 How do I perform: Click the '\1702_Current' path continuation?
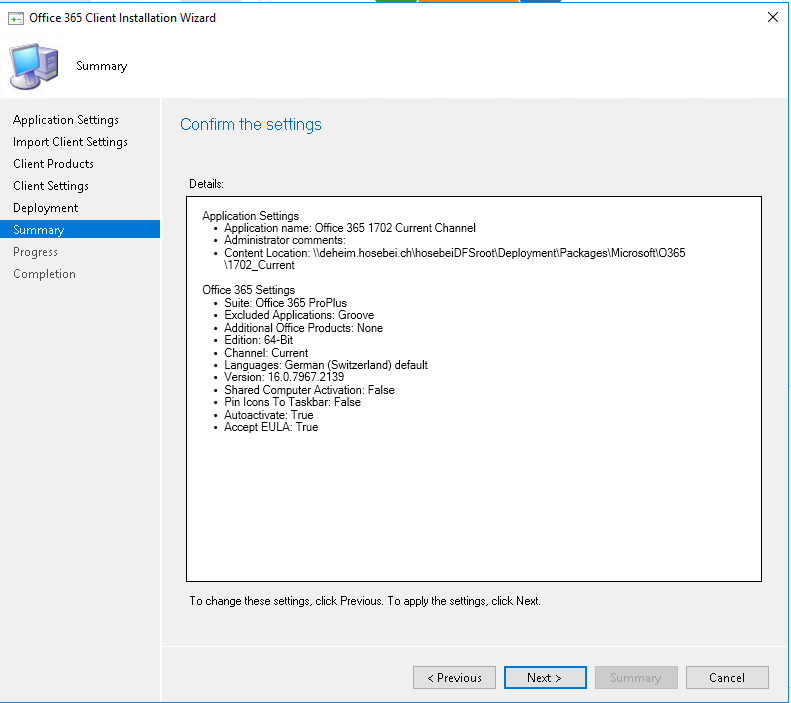coord(259,265)
